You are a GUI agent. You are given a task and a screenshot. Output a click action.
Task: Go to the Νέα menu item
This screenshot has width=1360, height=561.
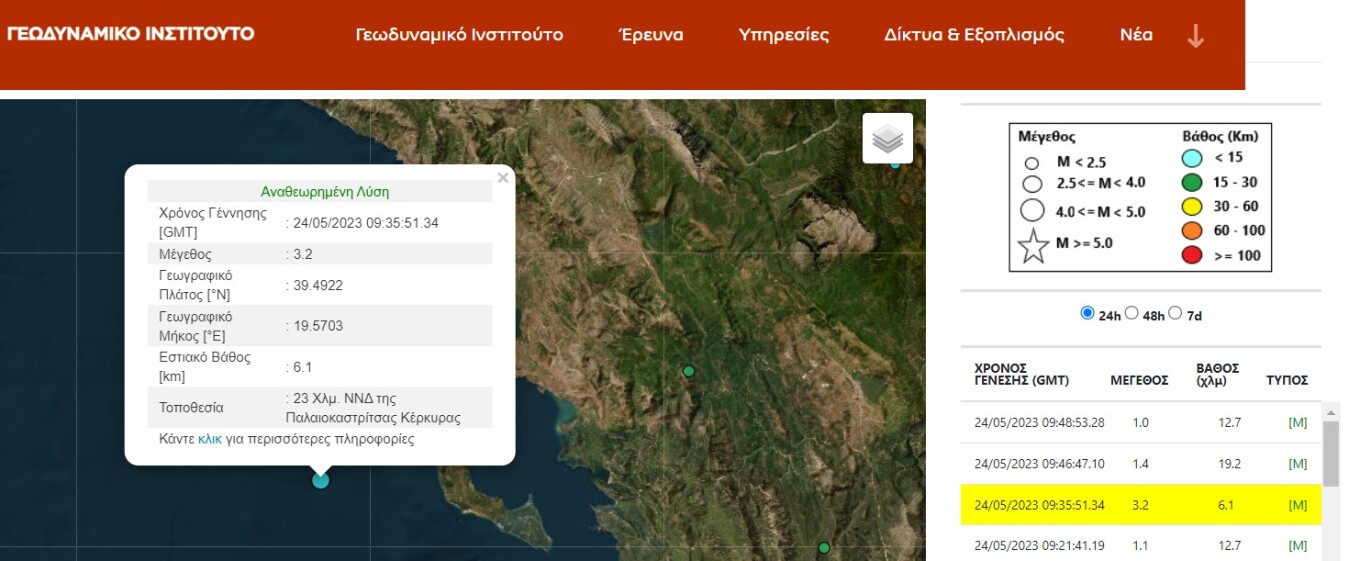pyautogui.click(x=1136, y=35)
